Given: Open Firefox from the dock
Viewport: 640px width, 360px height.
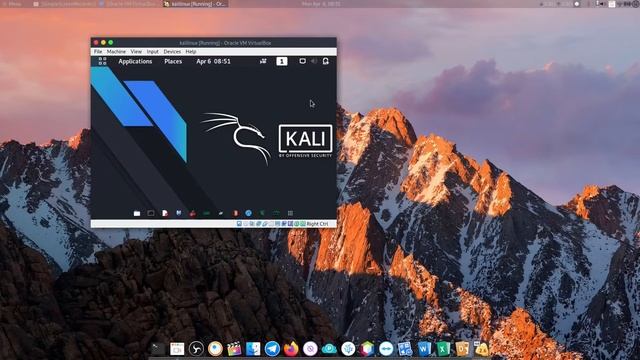Looking at the screenshot, I should click(x=291, y=349).
